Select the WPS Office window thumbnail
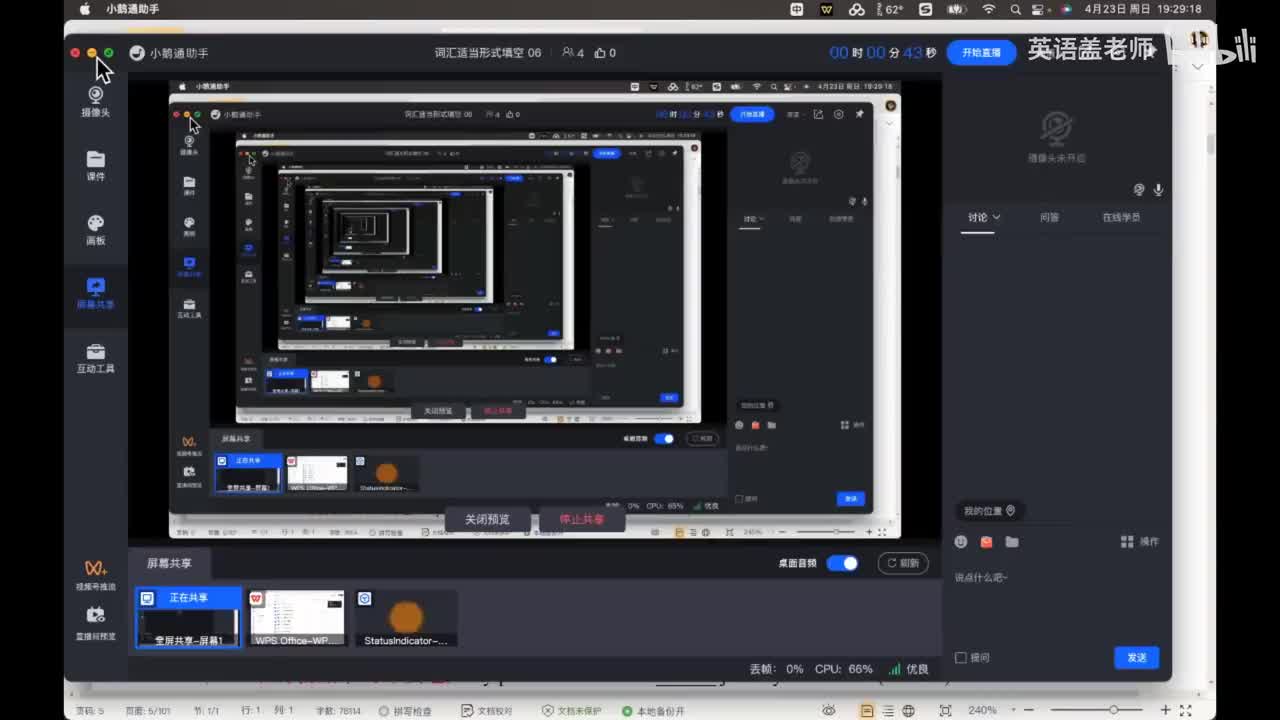 tap(296, 618)
